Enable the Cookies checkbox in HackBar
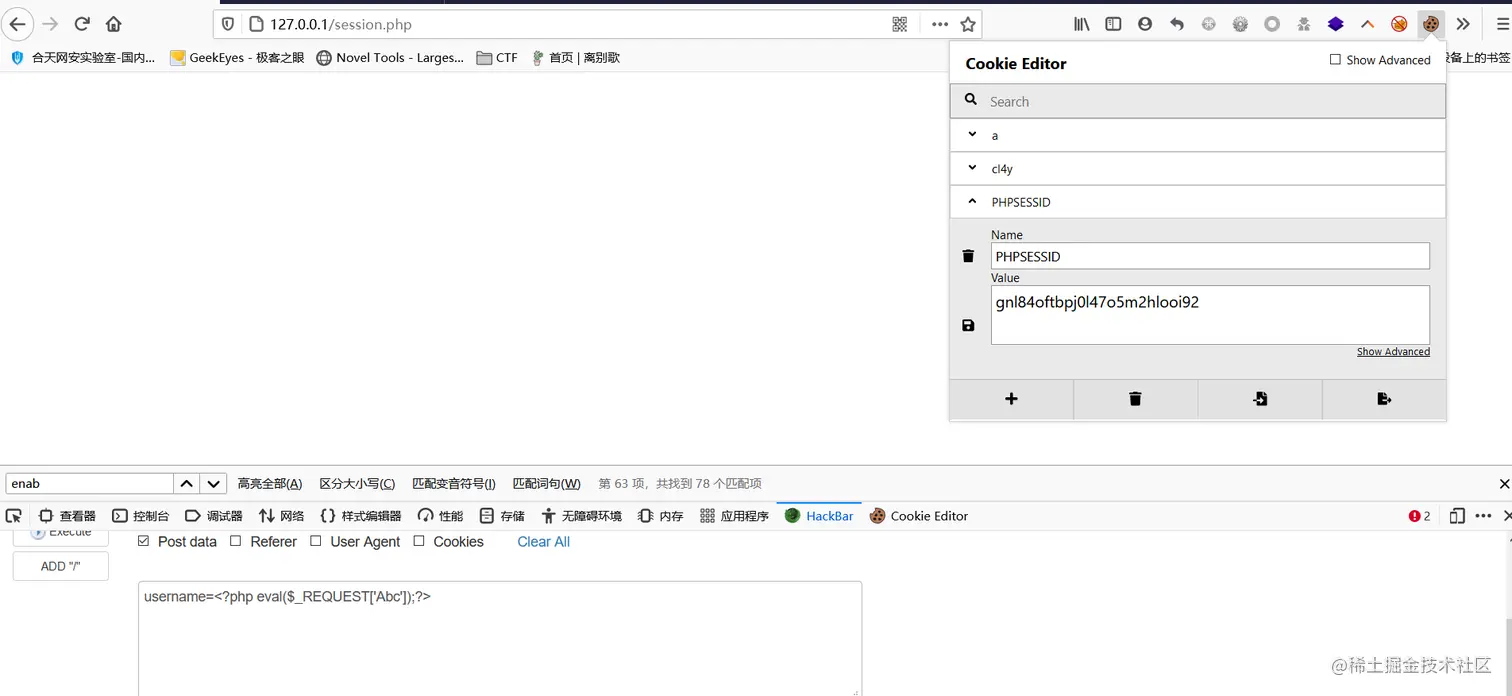Viewport: 1512px width, 696px height. click(419, 541)
